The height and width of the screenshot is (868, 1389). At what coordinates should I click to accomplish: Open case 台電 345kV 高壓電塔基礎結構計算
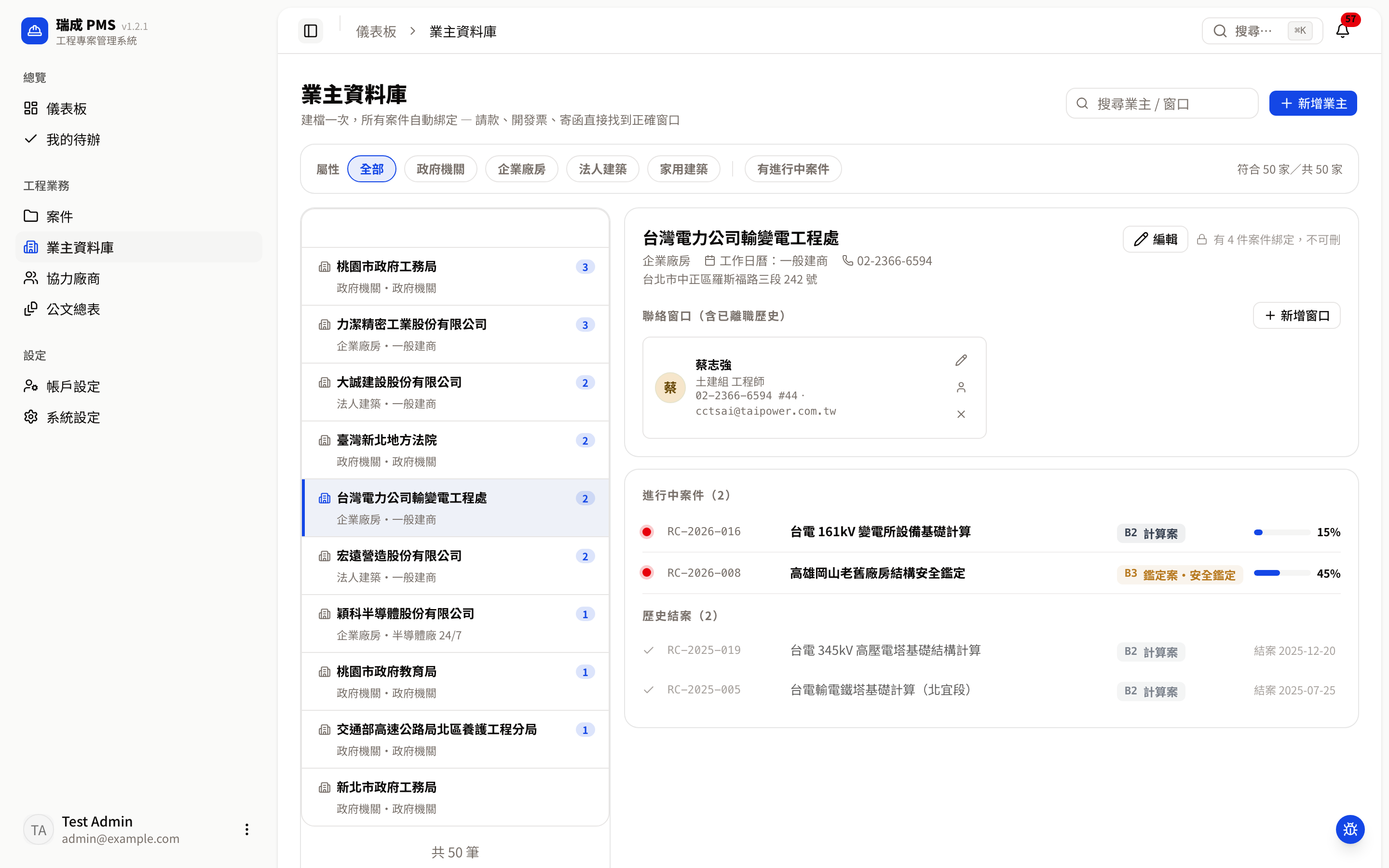[x=885, y=651]
